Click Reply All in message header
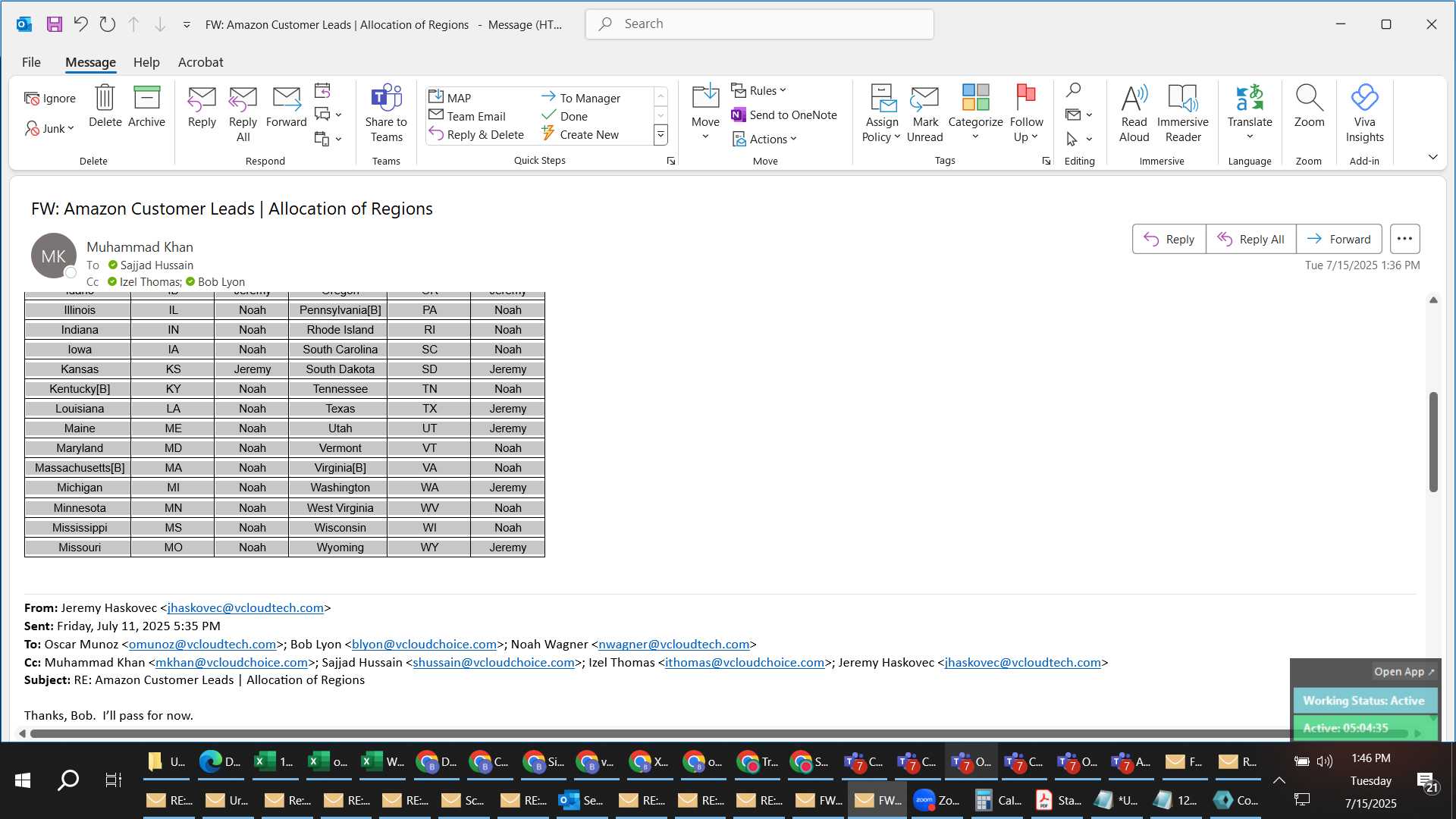Screen dimensions: 1456x819 1250,239
